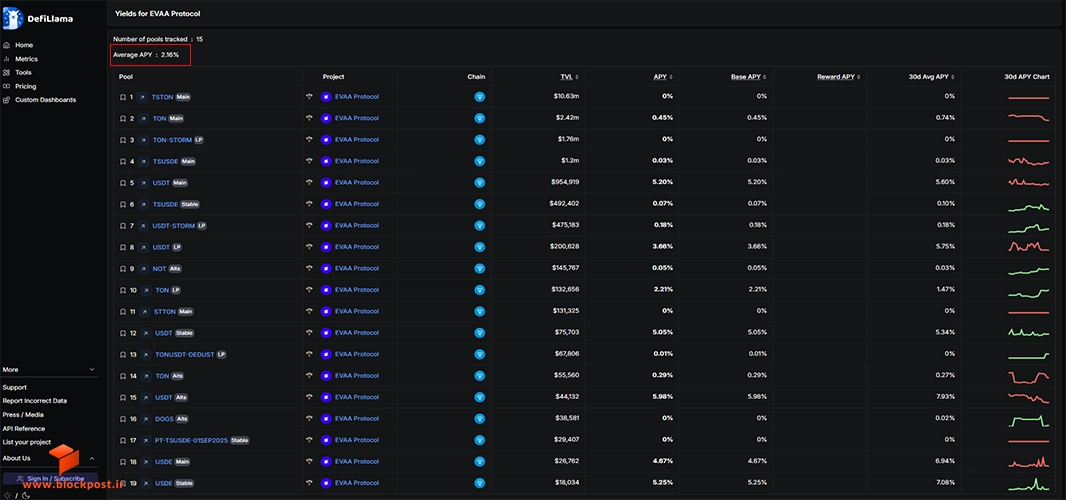Click TON chain icon in USDE Main row
1066x500 pixels.
[x=479, y=462]
